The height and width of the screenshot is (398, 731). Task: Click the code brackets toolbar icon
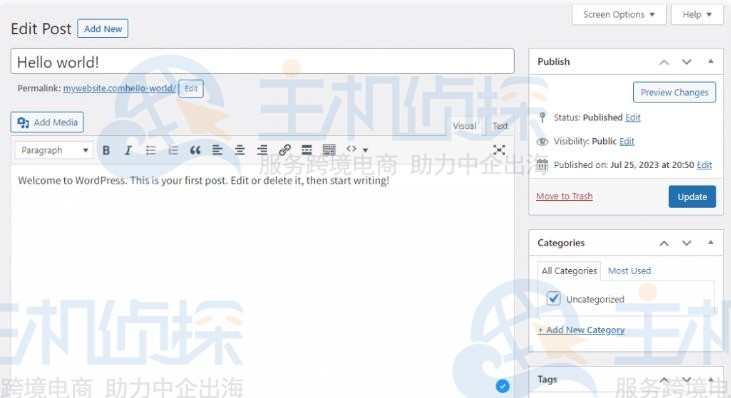pos(352,149)
